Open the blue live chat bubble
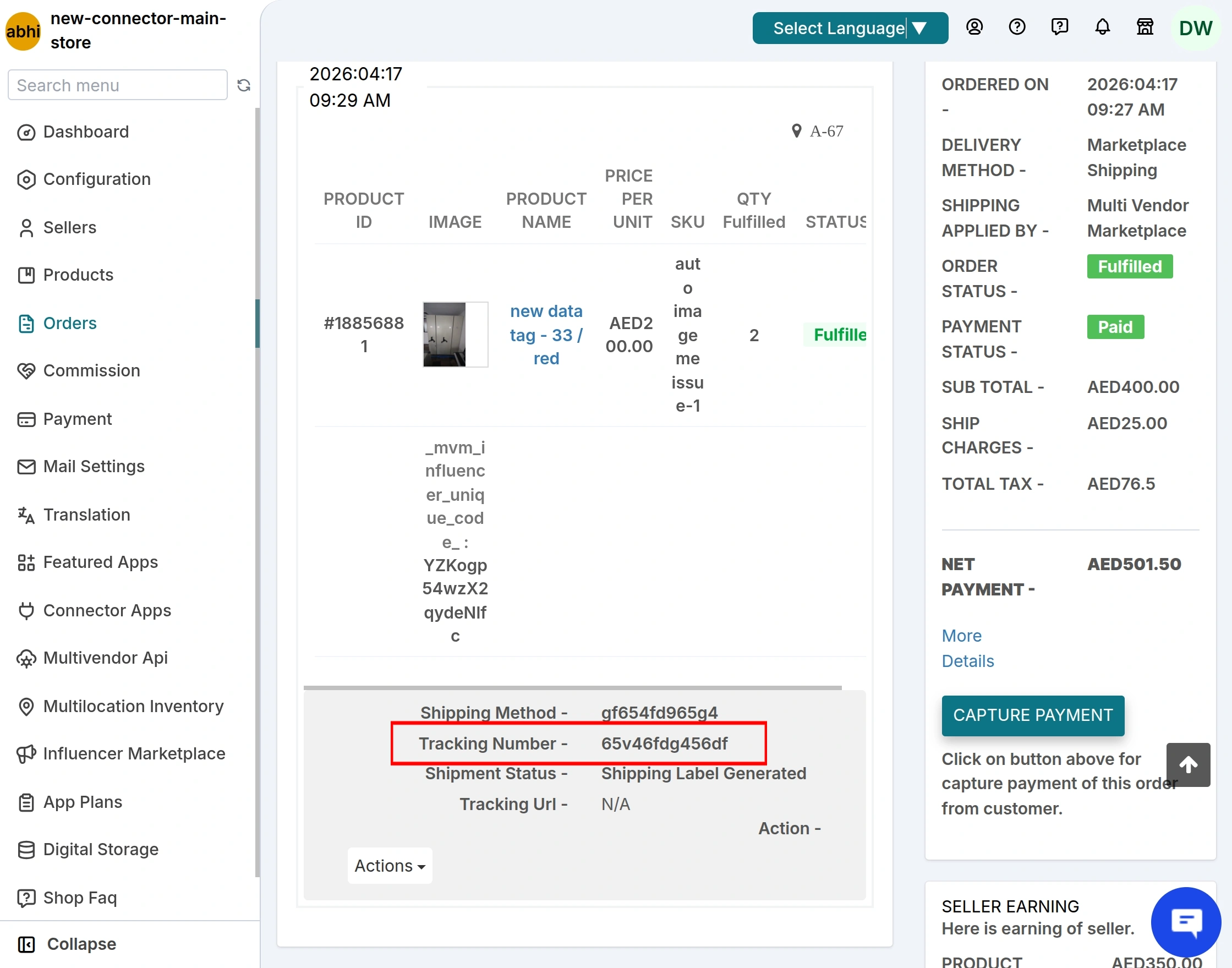 [1186, 922]
